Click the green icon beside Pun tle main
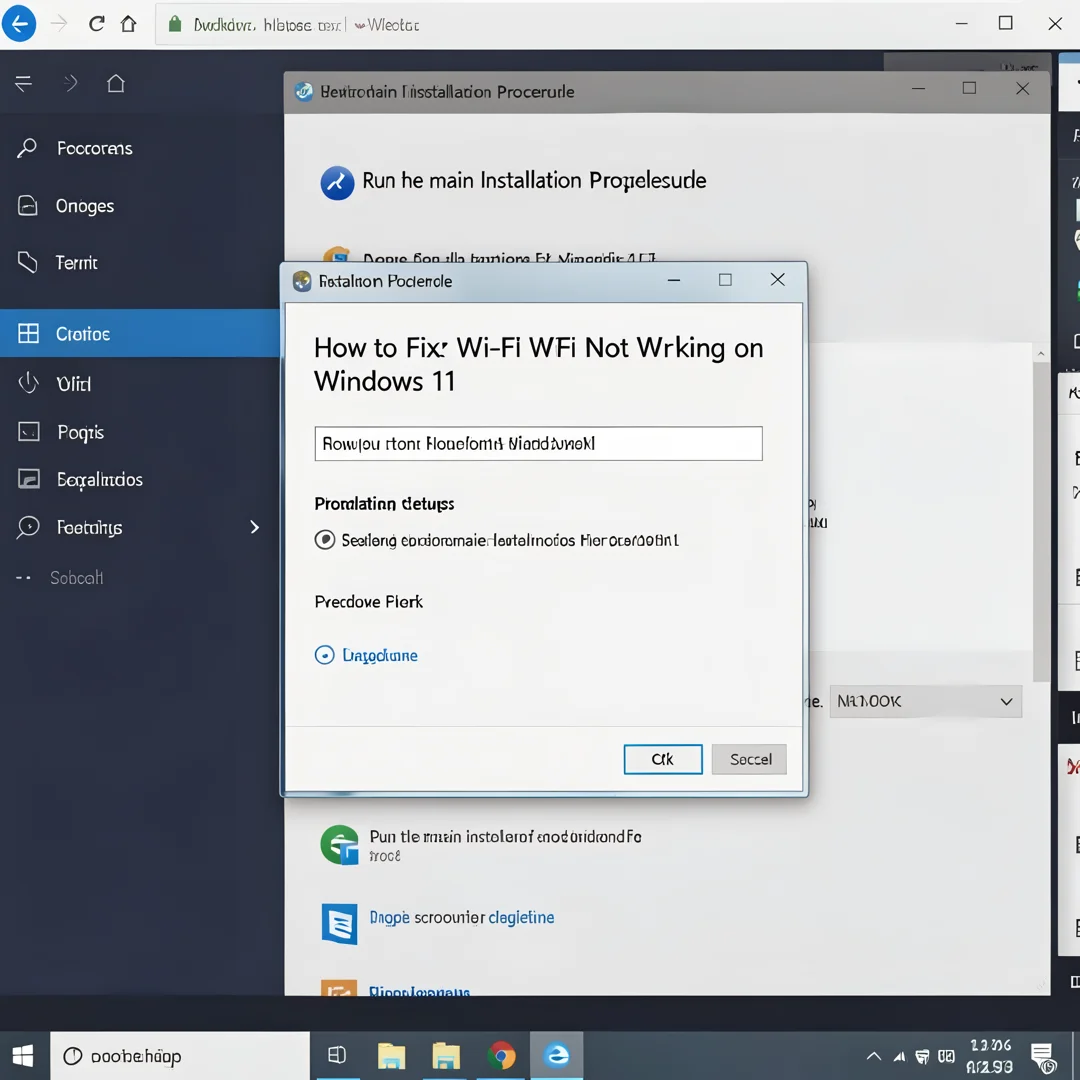 coord(340,844)
